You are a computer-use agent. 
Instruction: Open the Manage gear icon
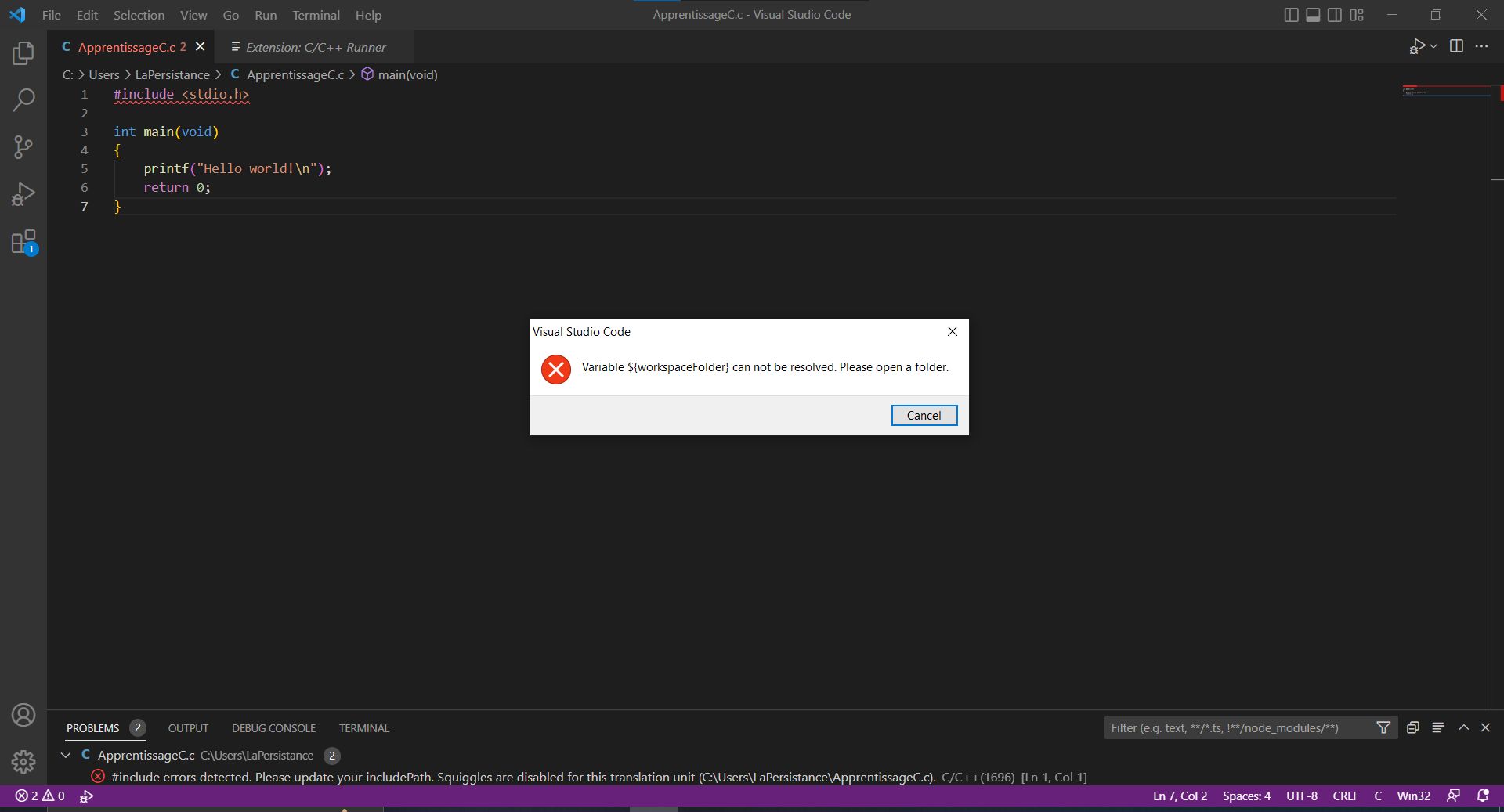point(23,761)
